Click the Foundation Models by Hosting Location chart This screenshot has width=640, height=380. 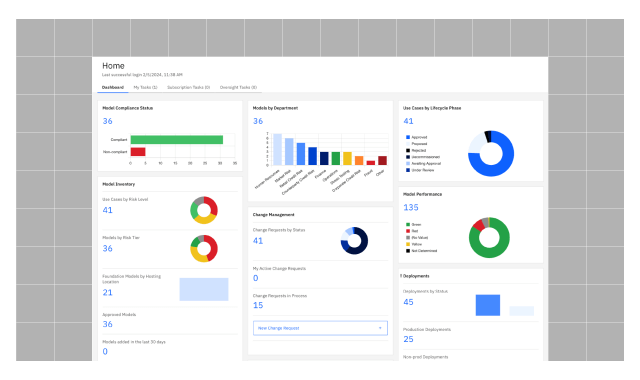204,289
